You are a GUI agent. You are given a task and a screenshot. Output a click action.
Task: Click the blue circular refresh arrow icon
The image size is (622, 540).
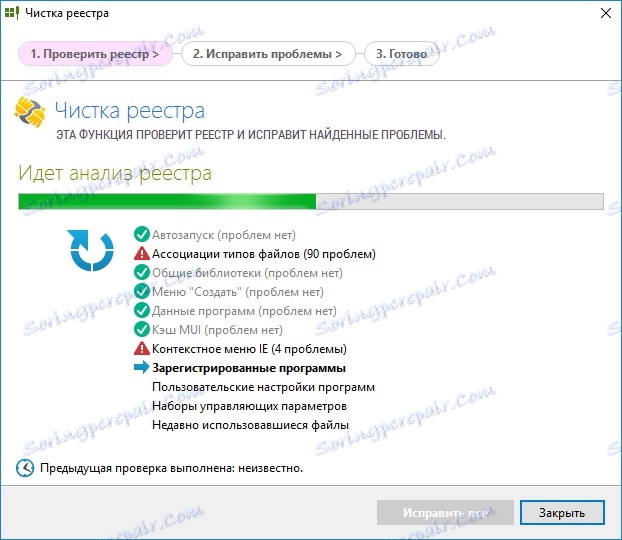(90, 250)
